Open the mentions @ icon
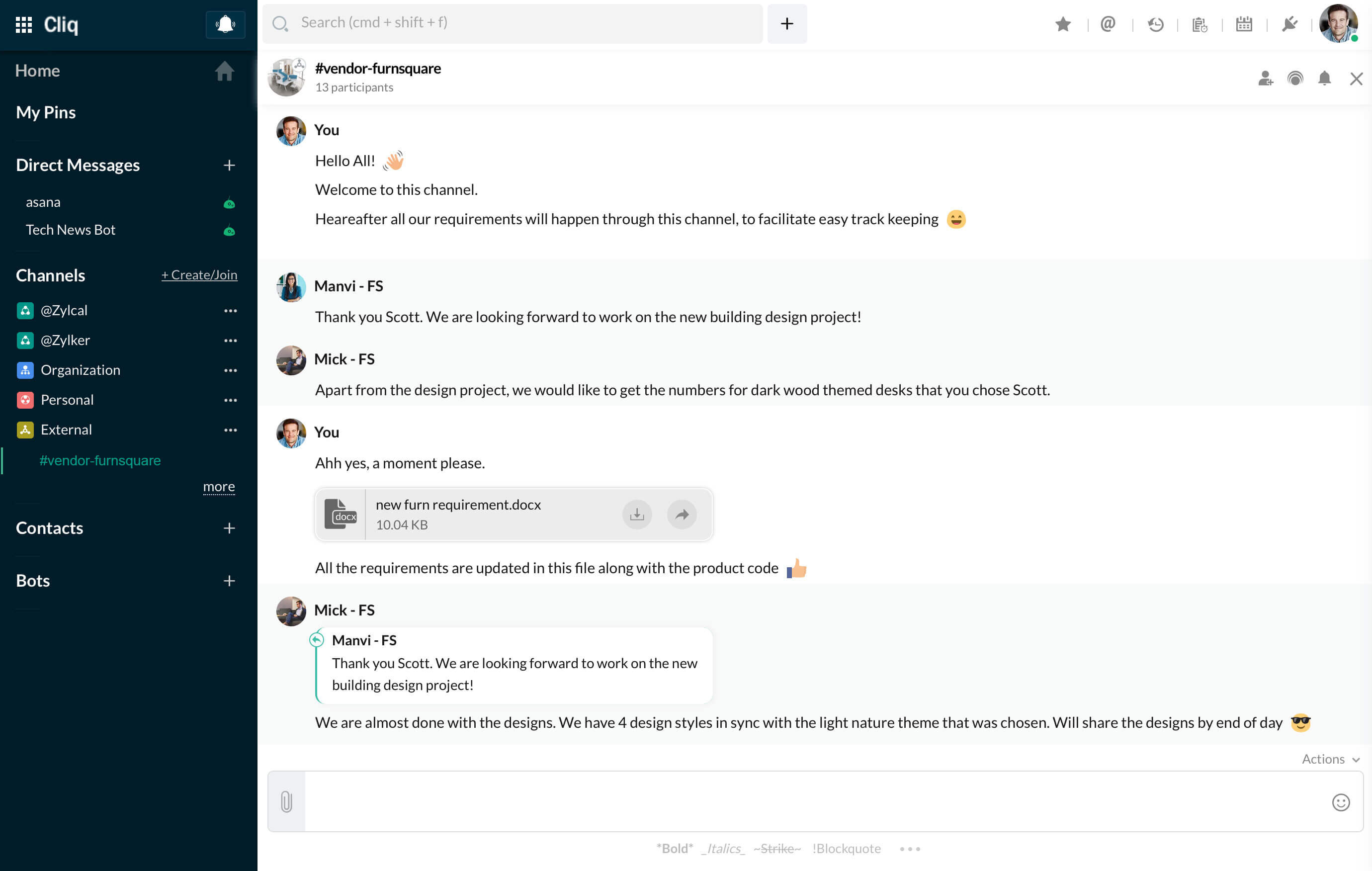The image size is (1372, 871). 1108,24
